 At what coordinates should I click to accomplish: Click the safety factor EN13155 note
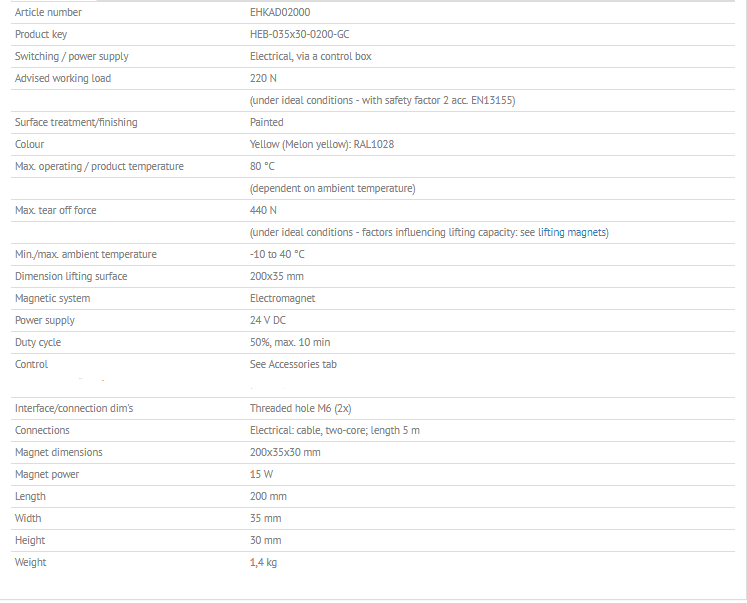[x=383, y=100]
